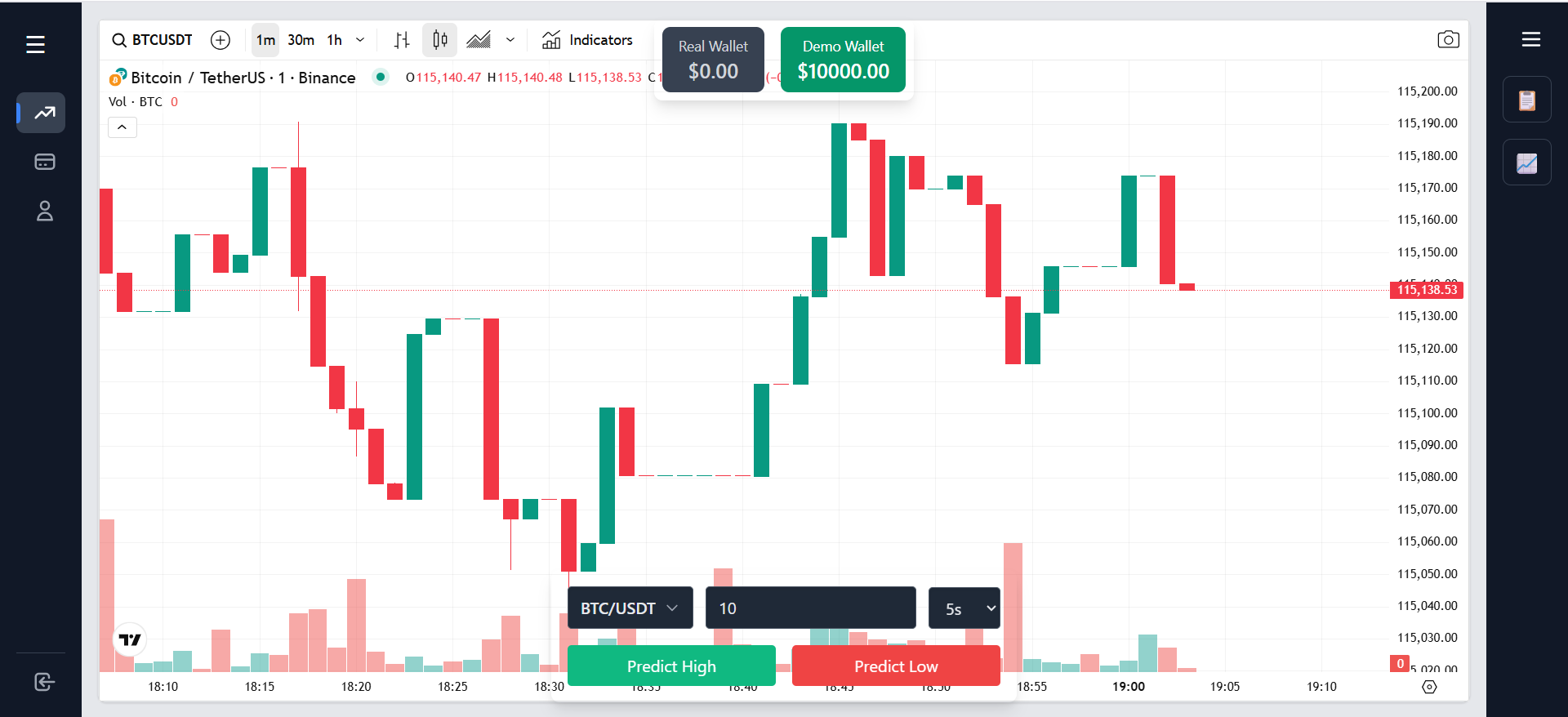
Task: Open the 5s duration dropdown
Action: 964,608
